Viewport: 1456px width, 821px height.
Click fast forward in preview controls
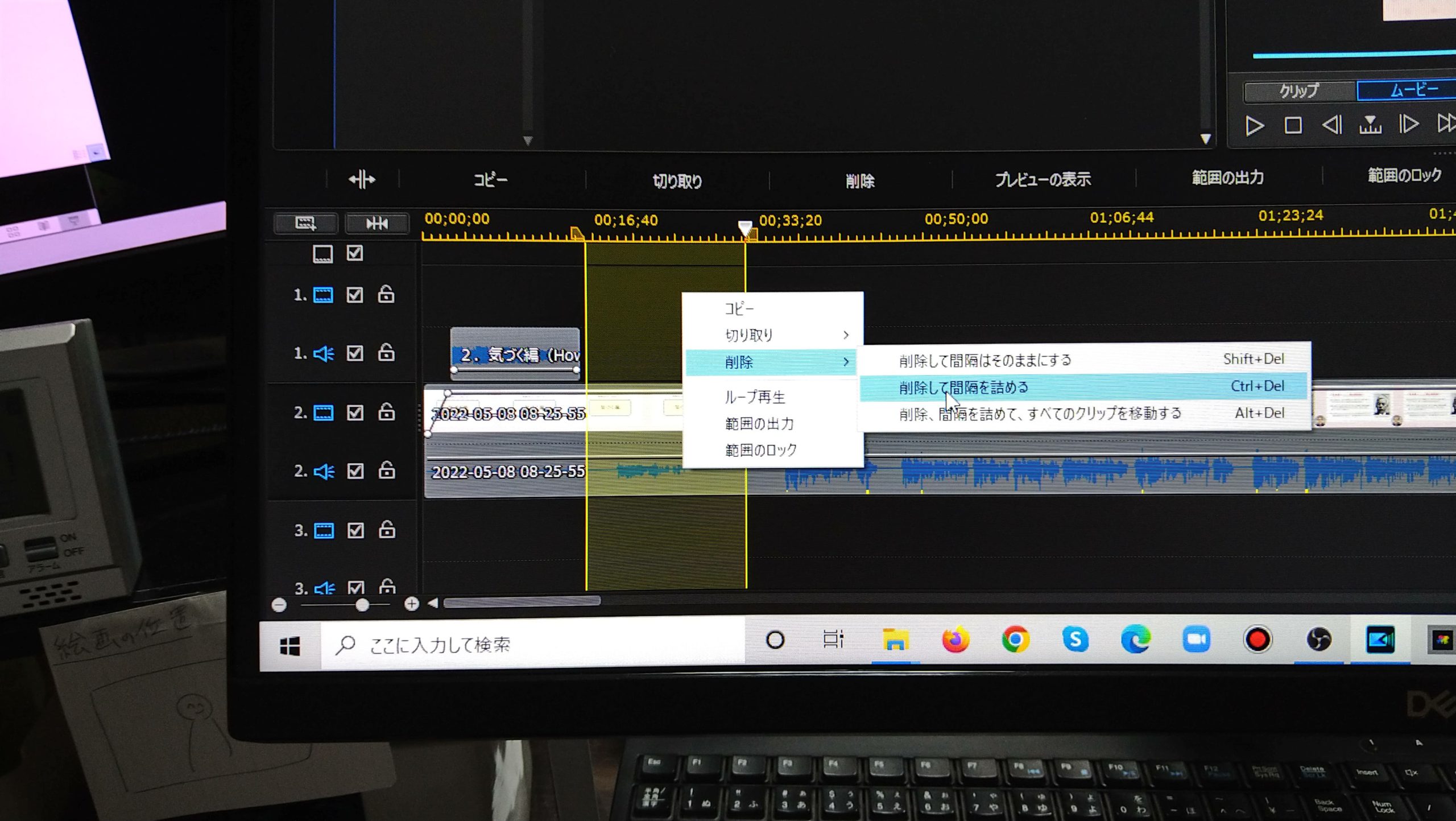[x=1446, y=123]
